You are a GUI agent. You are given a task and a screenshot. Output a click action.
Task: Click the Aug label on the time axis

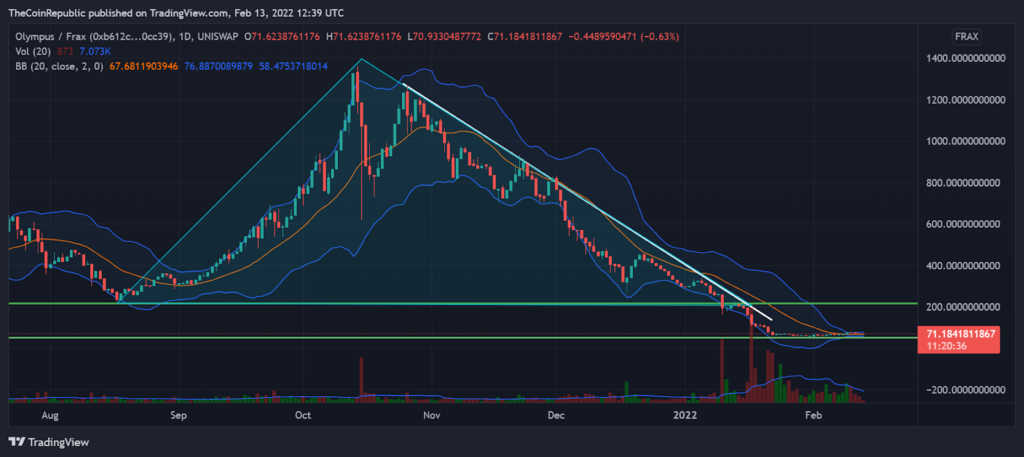pyautogui.click(x=52, y=415)
